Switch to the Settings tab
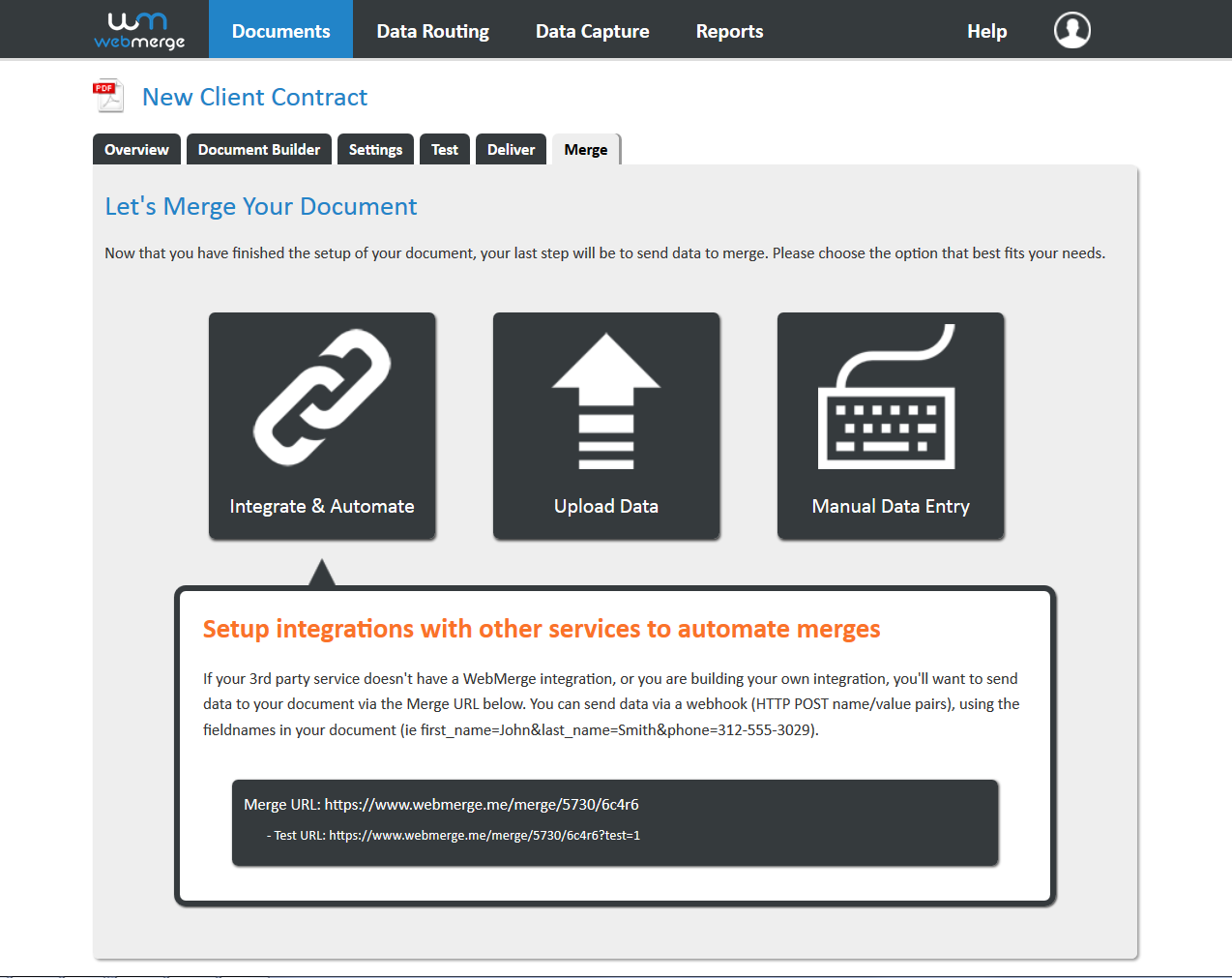Viewport: 1232px width, 978px height. click(x=375, y=149)
